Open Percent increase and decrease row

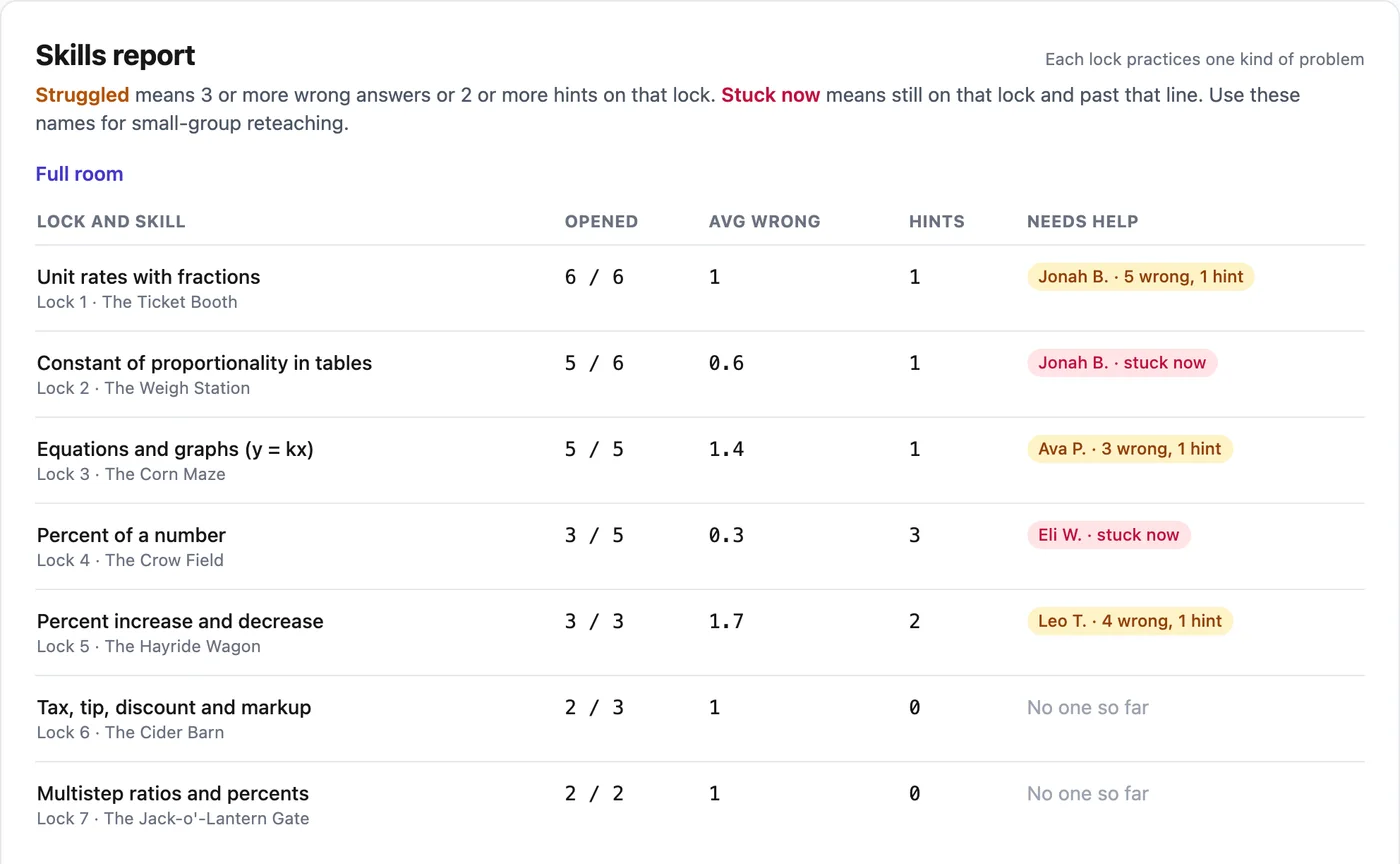click(x=700, y=632)
